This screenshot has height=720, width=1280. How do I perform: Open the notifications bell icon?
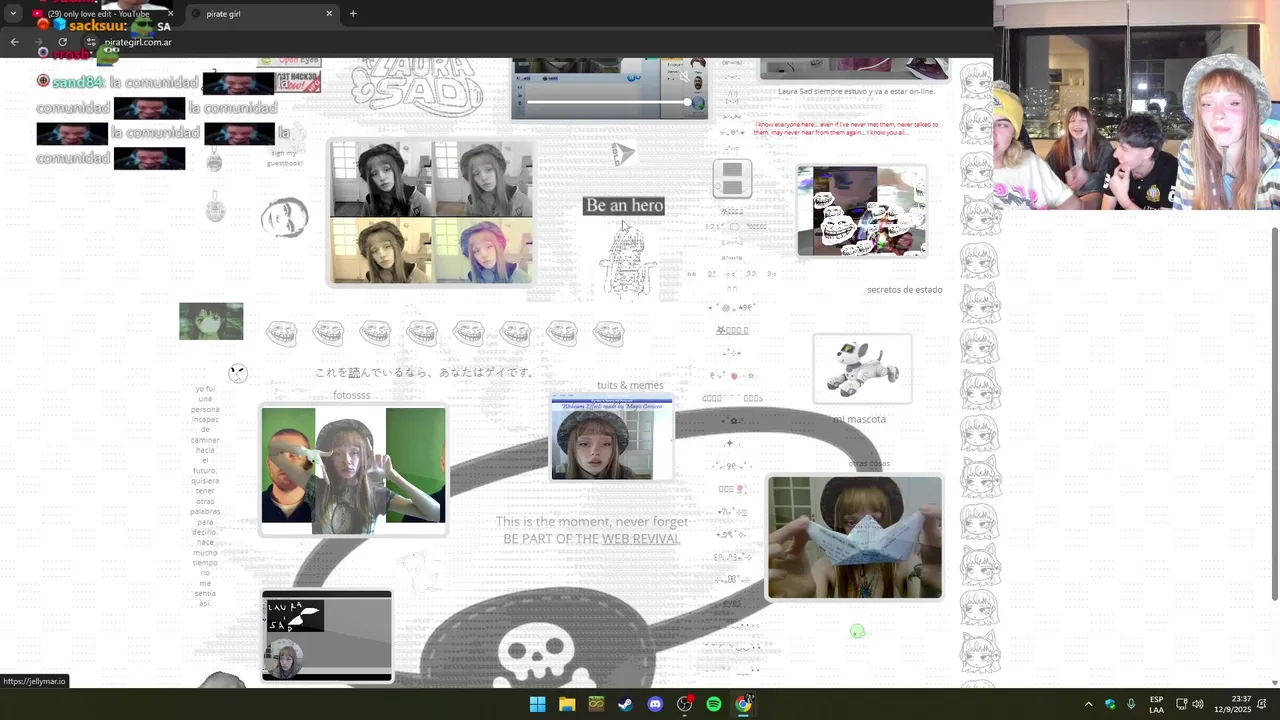[1262, 704]
